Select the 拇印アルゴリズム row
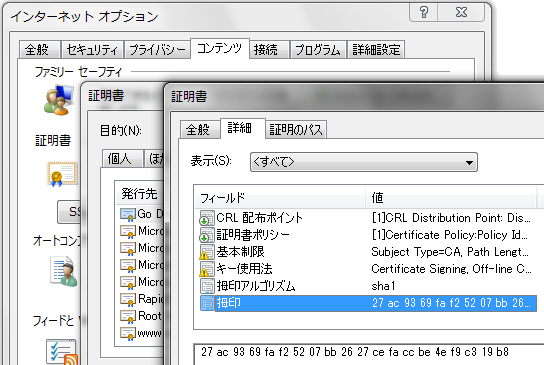 point(368,286)
